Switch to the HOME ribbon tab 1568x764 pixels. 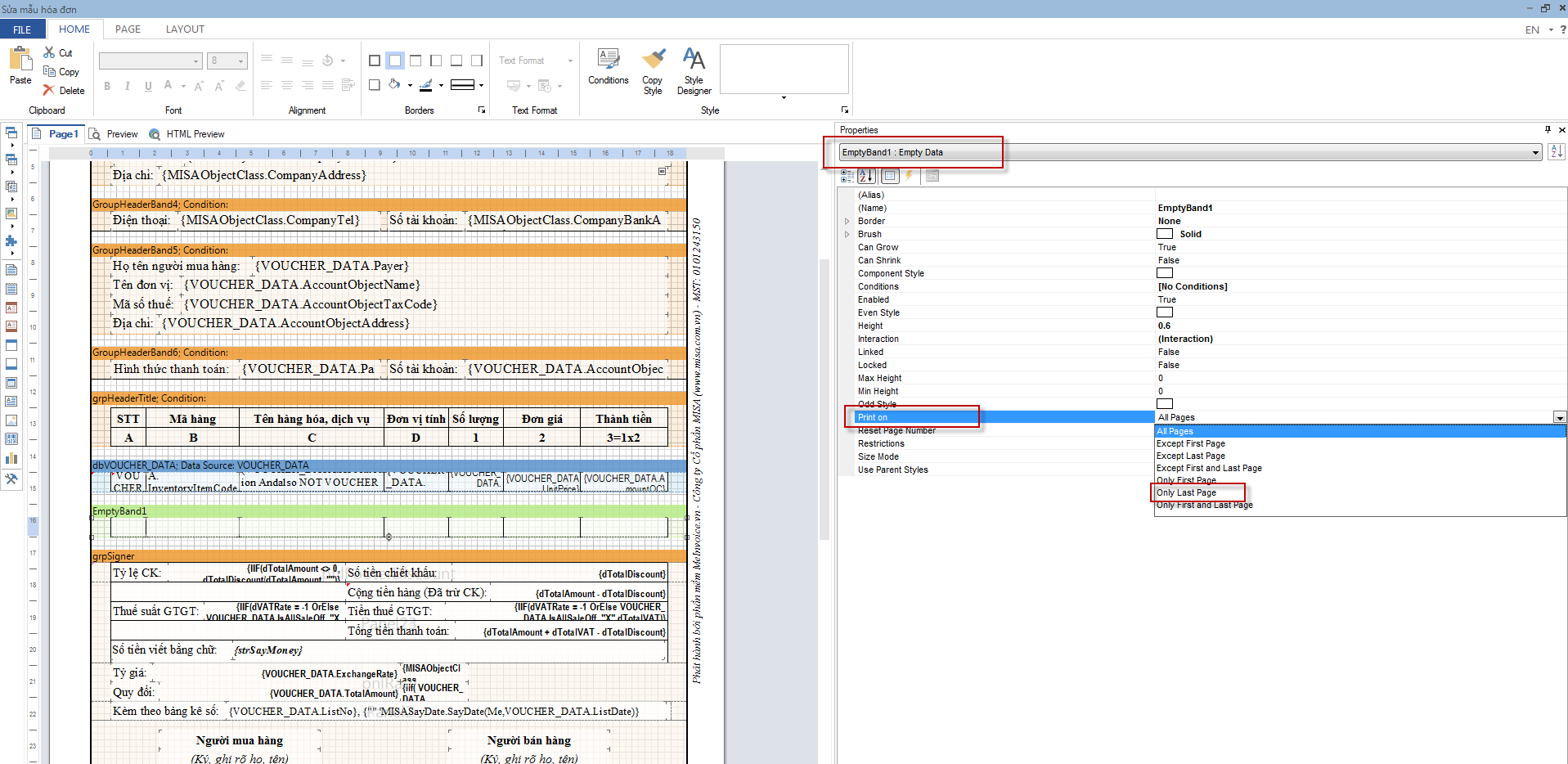tap(74, 29)
